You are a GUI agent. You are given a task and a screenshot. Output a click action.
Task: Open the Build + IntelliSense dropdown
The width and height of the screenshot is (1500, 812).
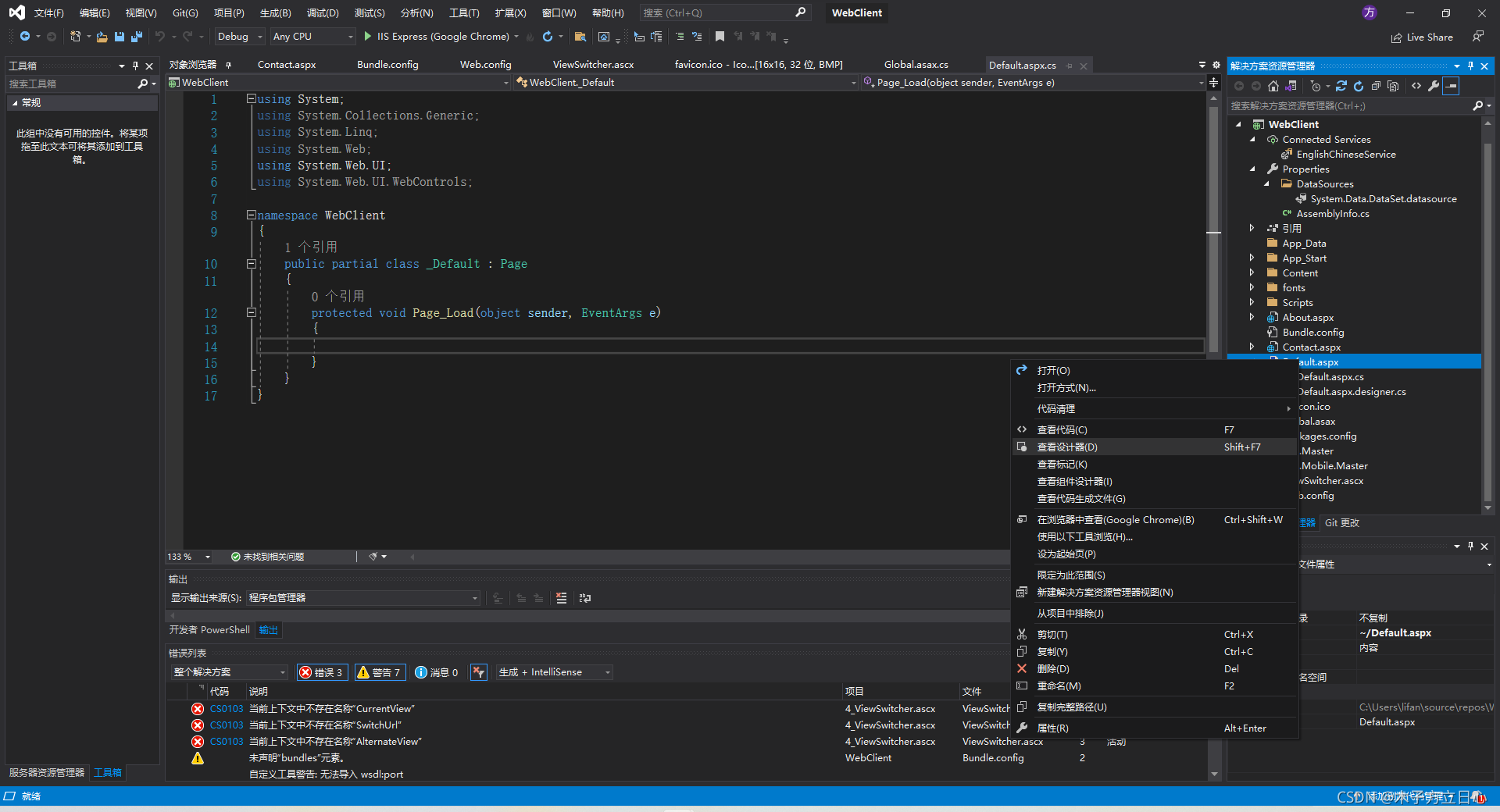pyautogui.click(x=554, y=672)
